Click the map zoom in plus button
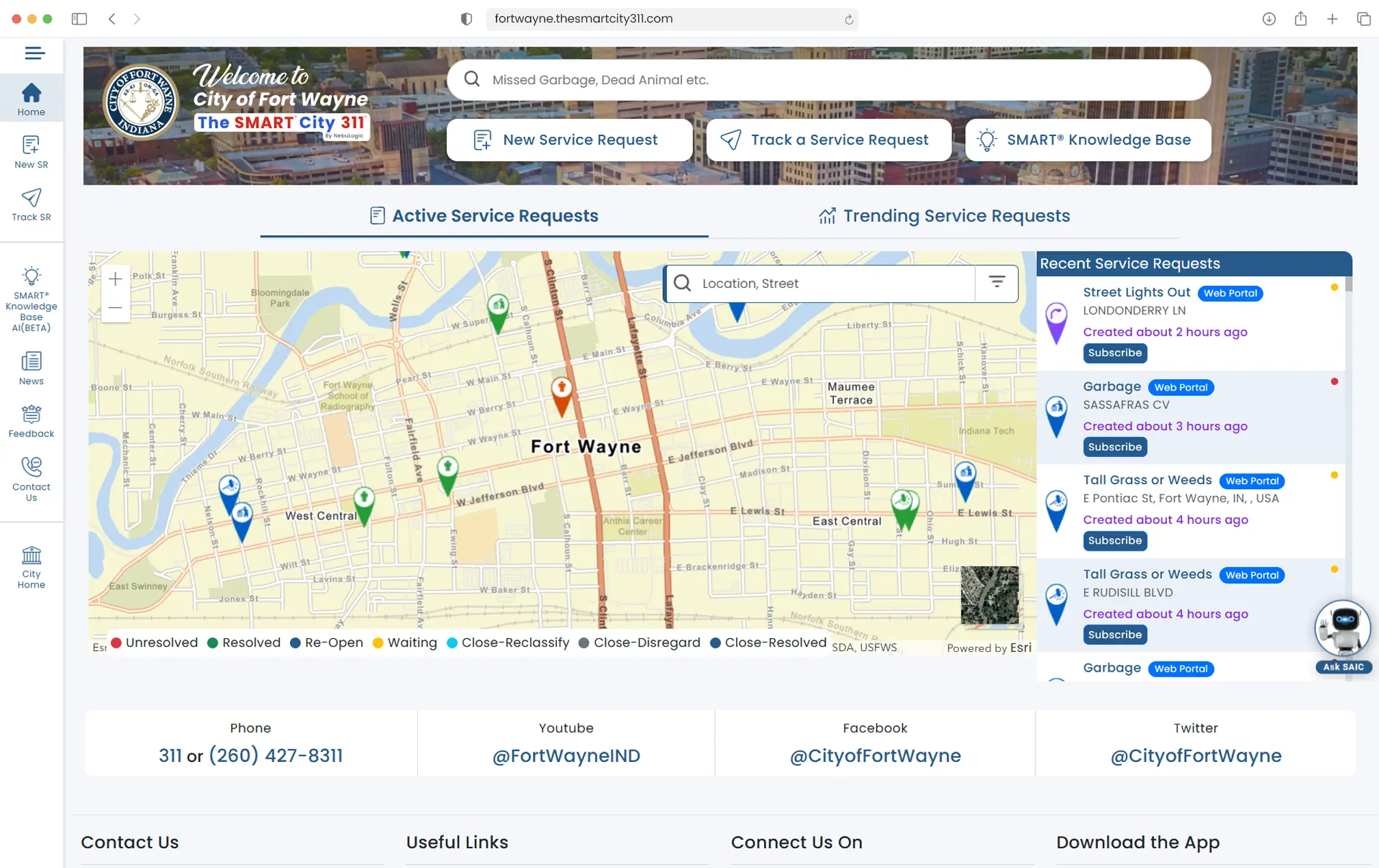Viewport: 1379px width, 868px height. pos(116,279)
